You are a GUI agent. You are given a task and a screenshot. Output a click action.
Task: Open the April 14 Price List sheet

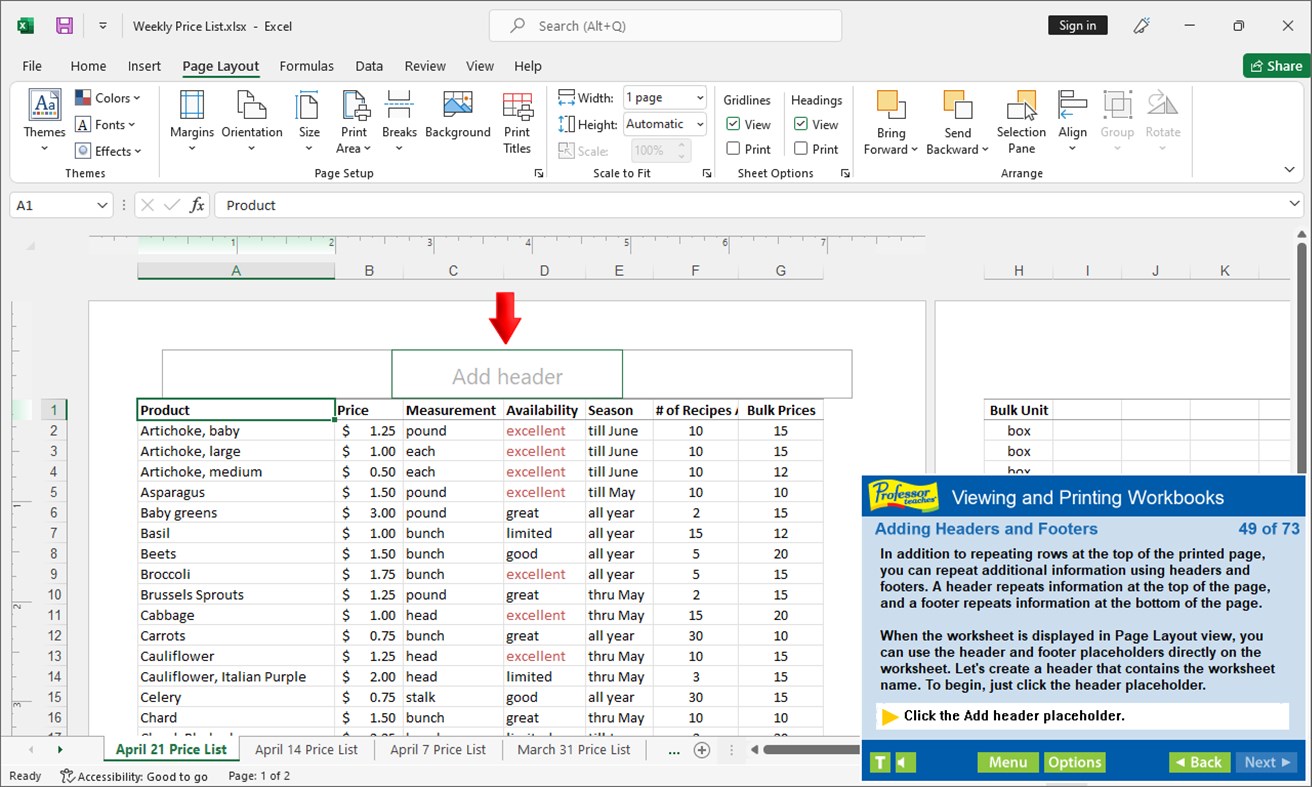point(306,749)
